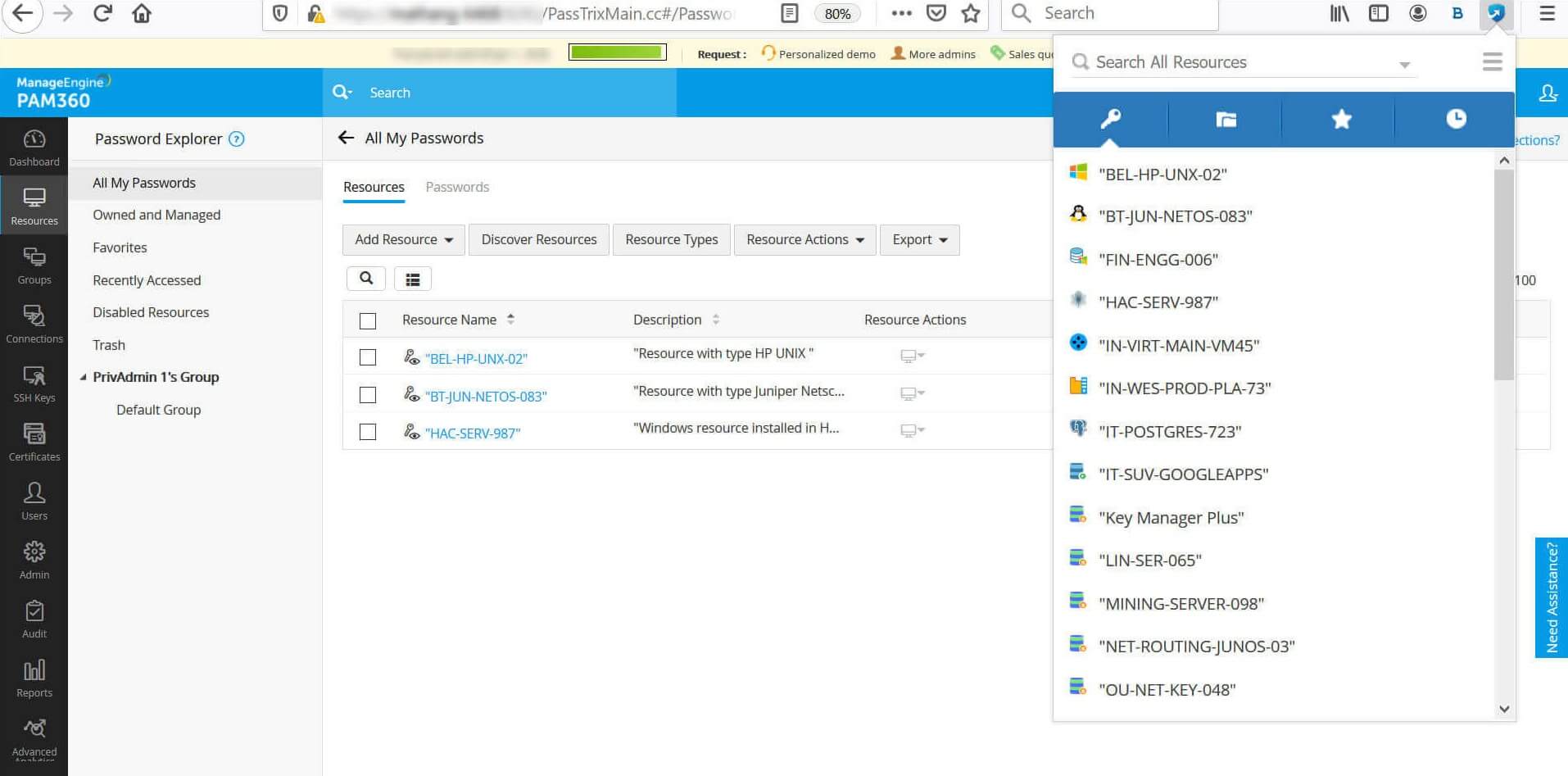Image resolution: width=1568 pixels, height=776 pixels.
Task: Open the "BT-JUN-NETOS-083" resource link in table
Action: tap(486, 397)
